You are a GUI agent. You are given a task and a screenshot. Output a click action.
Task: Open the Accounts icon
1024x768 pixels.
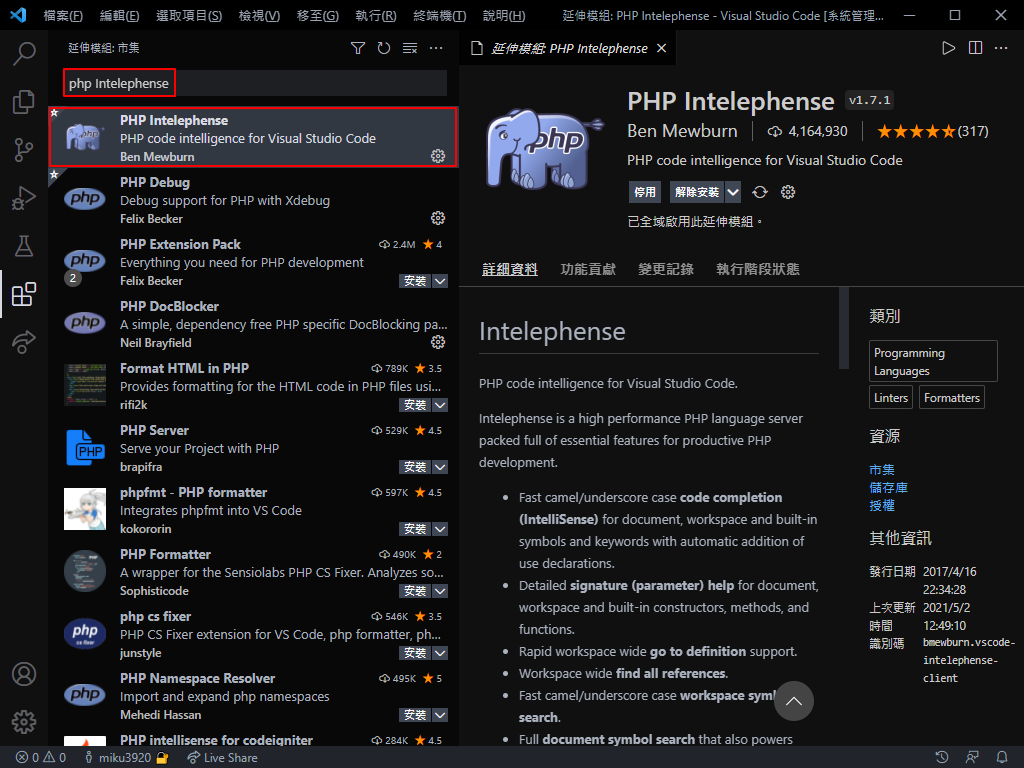(x=24, y=674)
